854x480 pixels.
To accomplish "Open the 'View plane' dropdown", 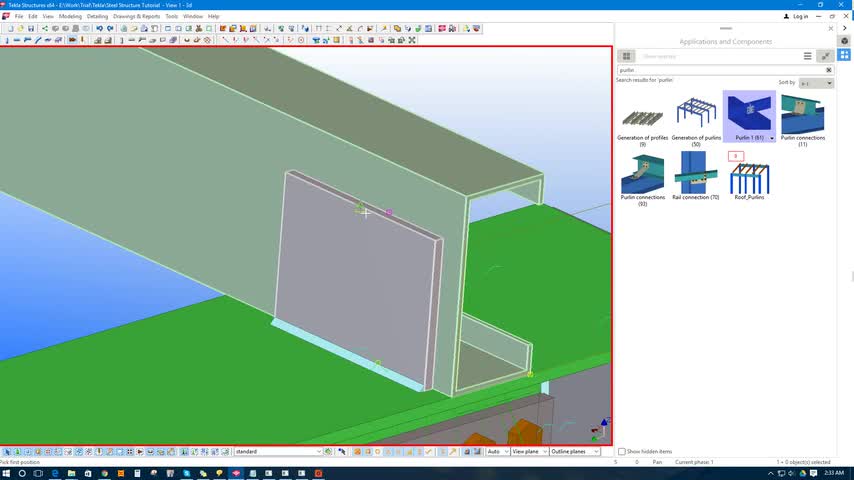I will tap(529, 451).
